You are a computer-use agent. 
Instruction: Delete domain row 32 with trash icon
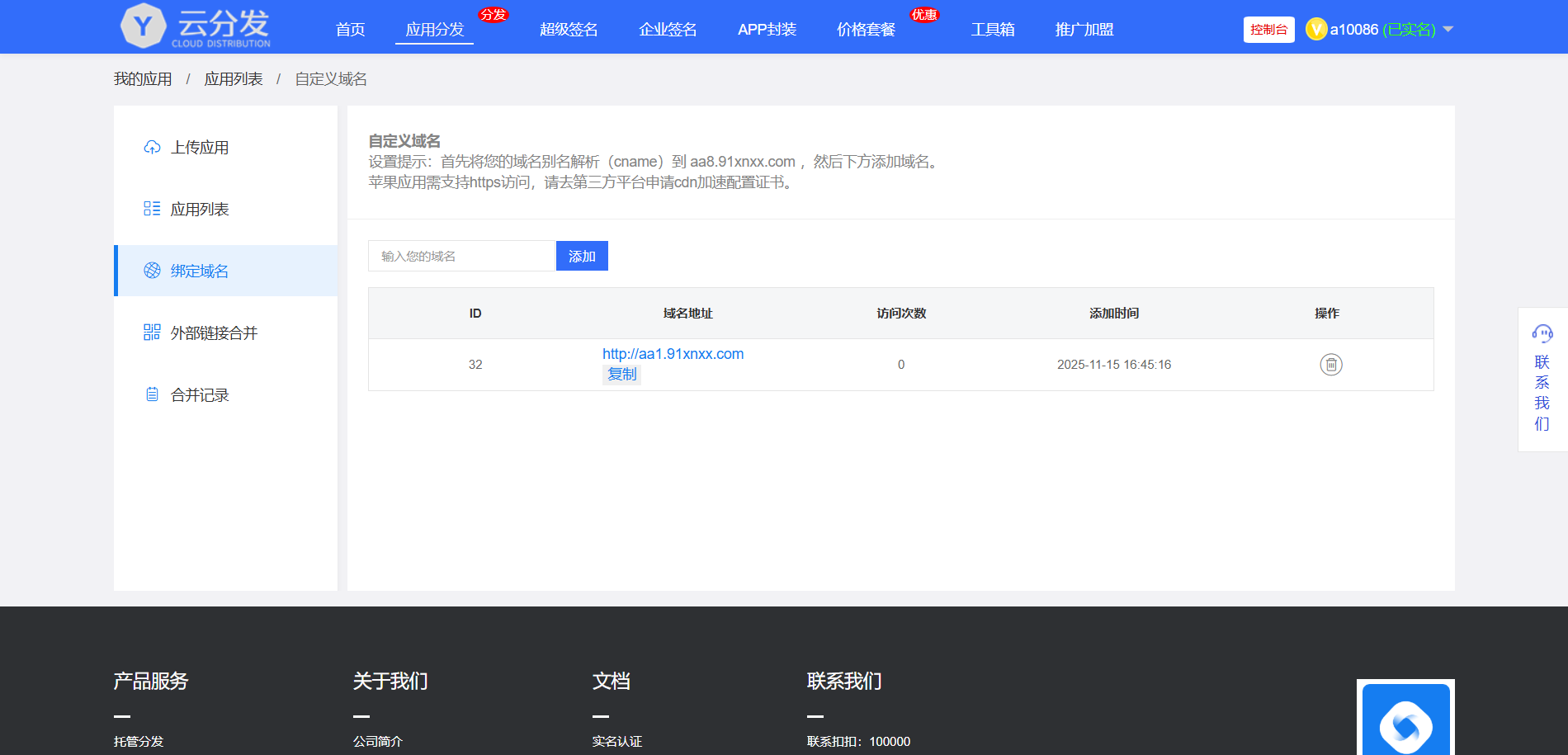1330,364
